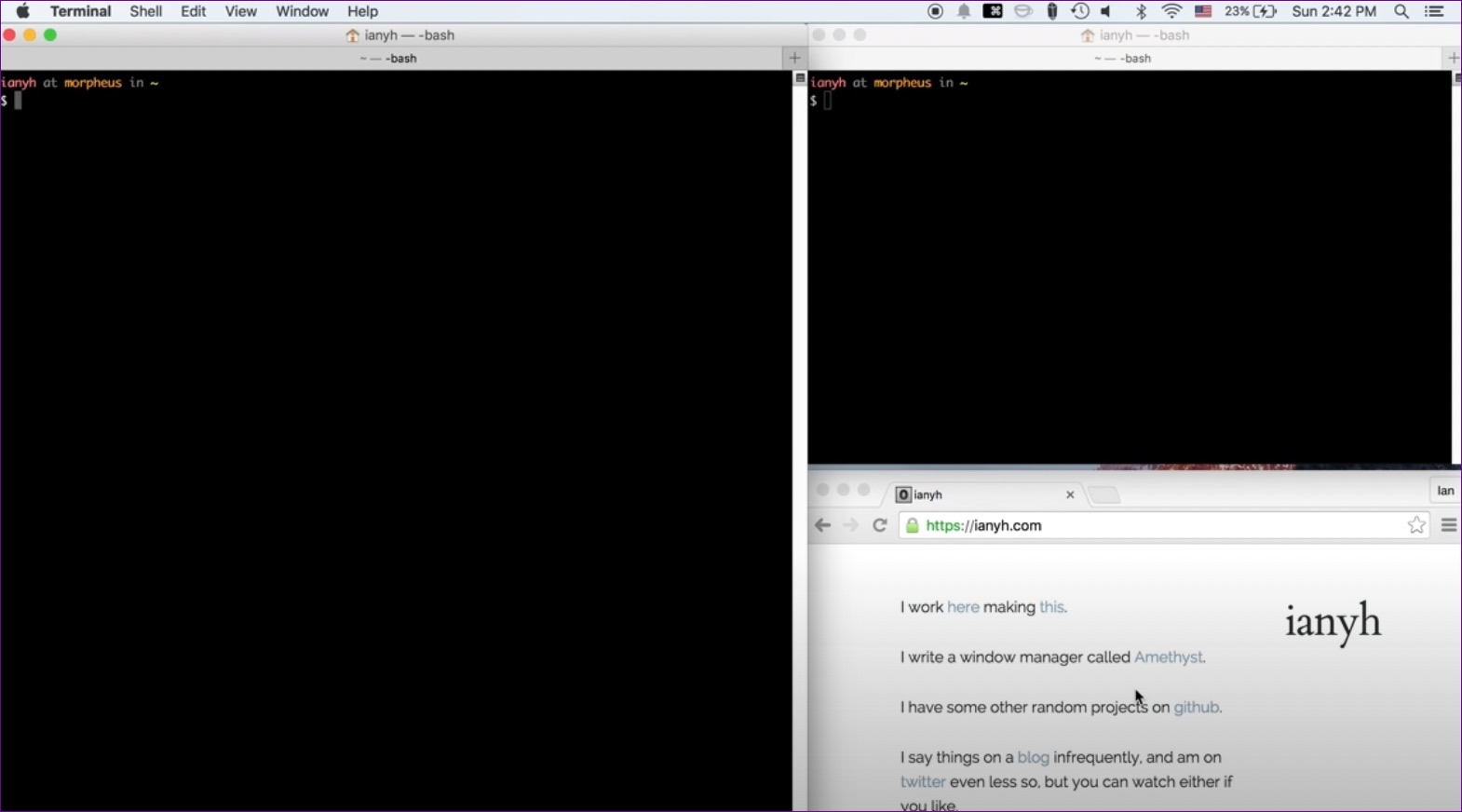Open Spotlight search magnifier icon

pyautogui.click(x=1401, y=11)
